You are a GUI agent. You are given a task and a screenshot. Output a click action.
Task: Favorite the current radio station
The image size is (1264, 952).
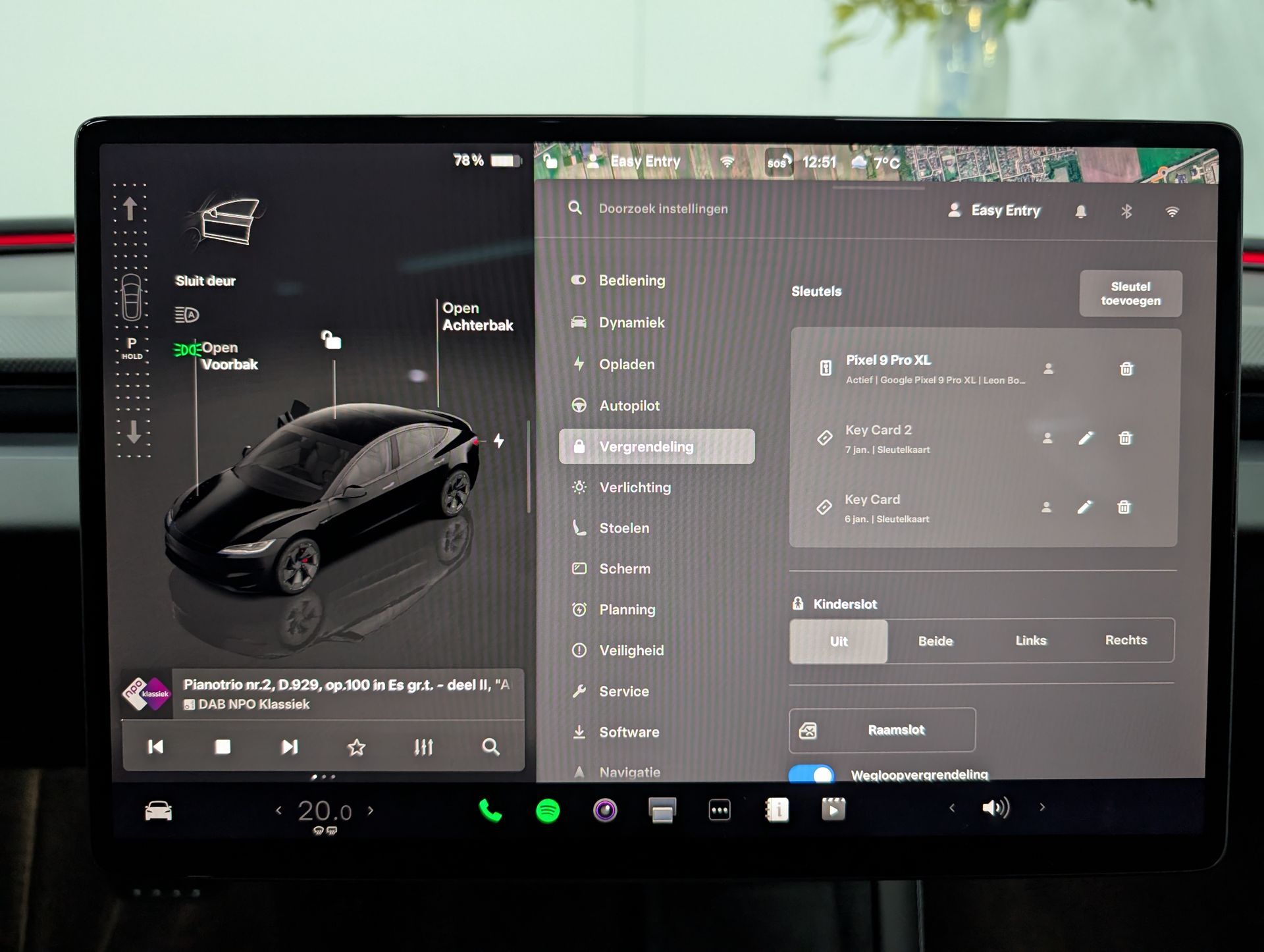coord(356,747)
